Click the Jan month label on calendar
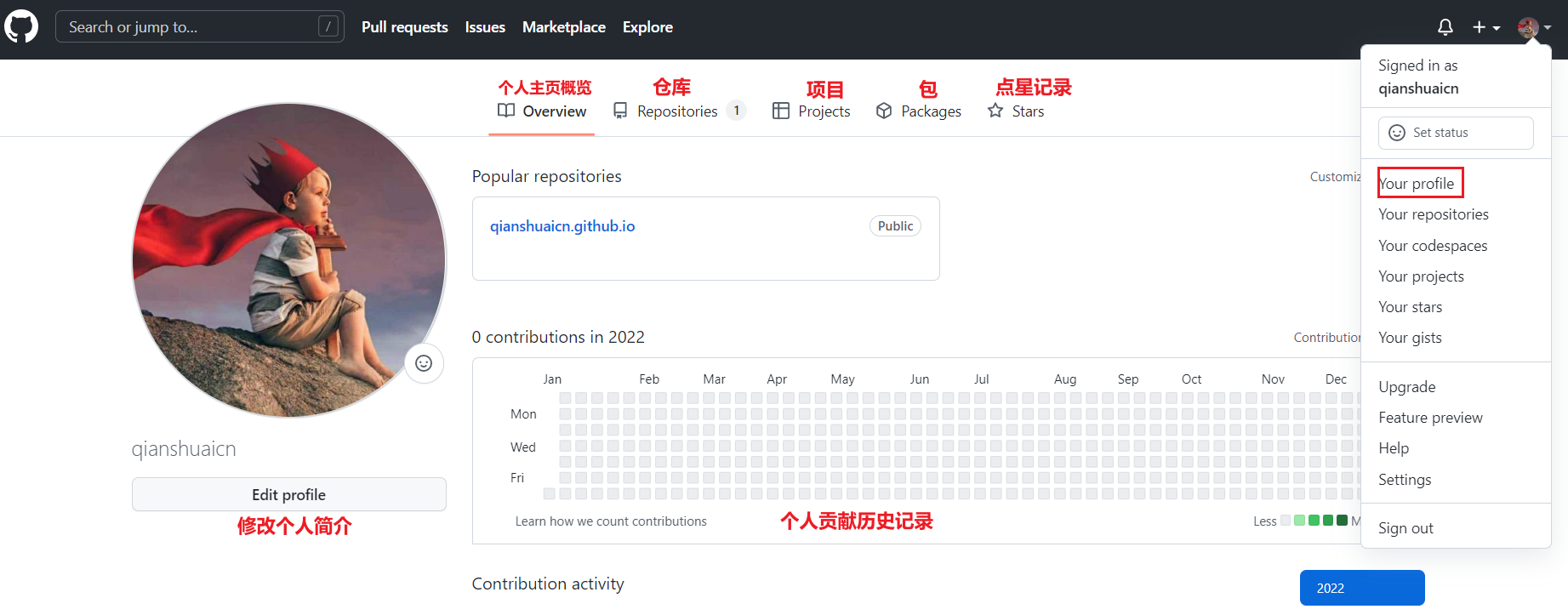1568x615 pixels. 552,379
